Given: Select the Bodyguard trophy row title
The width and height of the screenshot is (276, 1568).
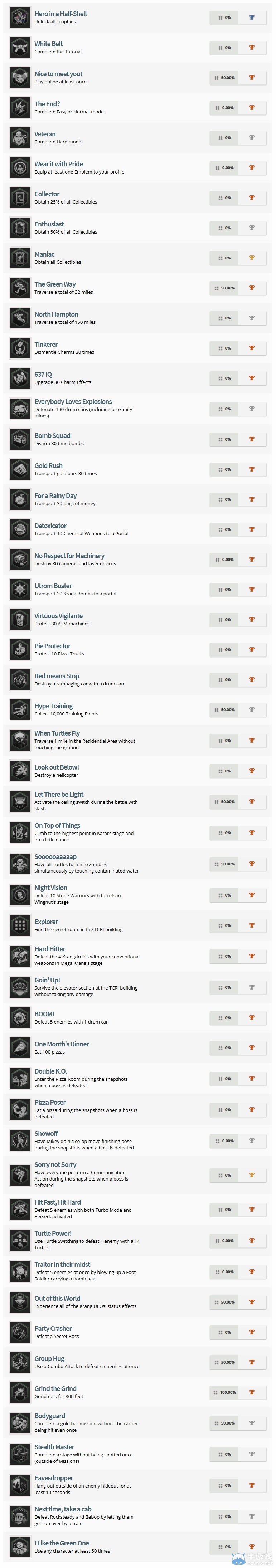Looking at the screenshot, I should tap(50, 1416).
